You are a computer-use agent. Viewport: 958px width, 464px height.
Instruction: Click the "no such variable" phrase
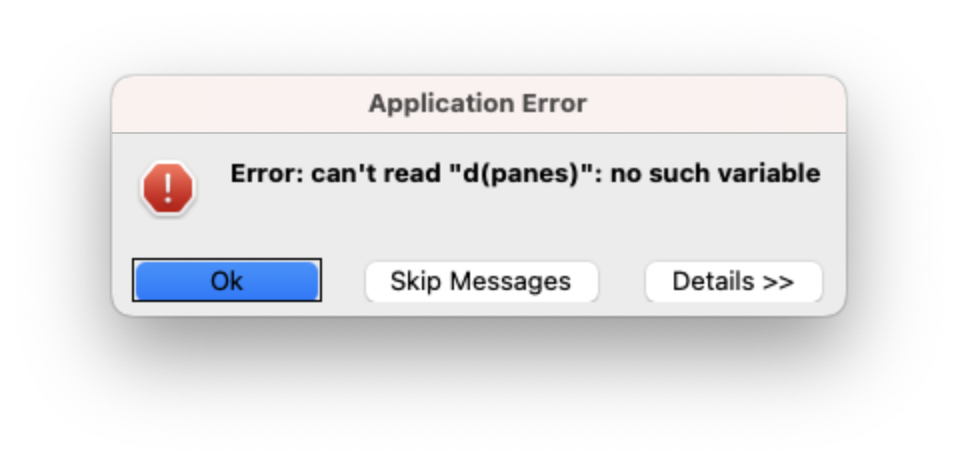click(715, 174)
